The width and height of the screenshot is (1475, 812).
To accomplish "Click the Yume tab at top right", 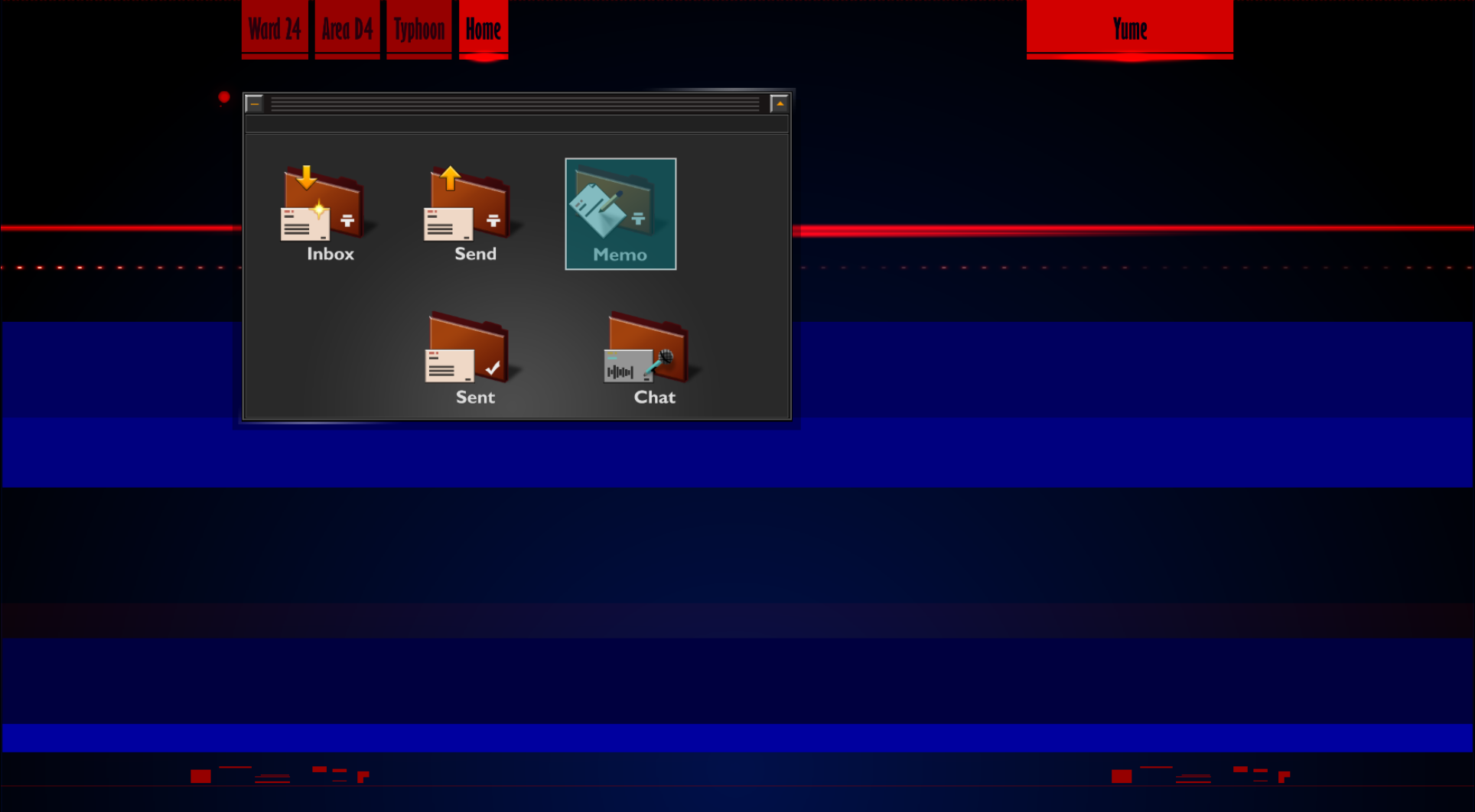I will pyautogui.click(x=1129, y=29).
